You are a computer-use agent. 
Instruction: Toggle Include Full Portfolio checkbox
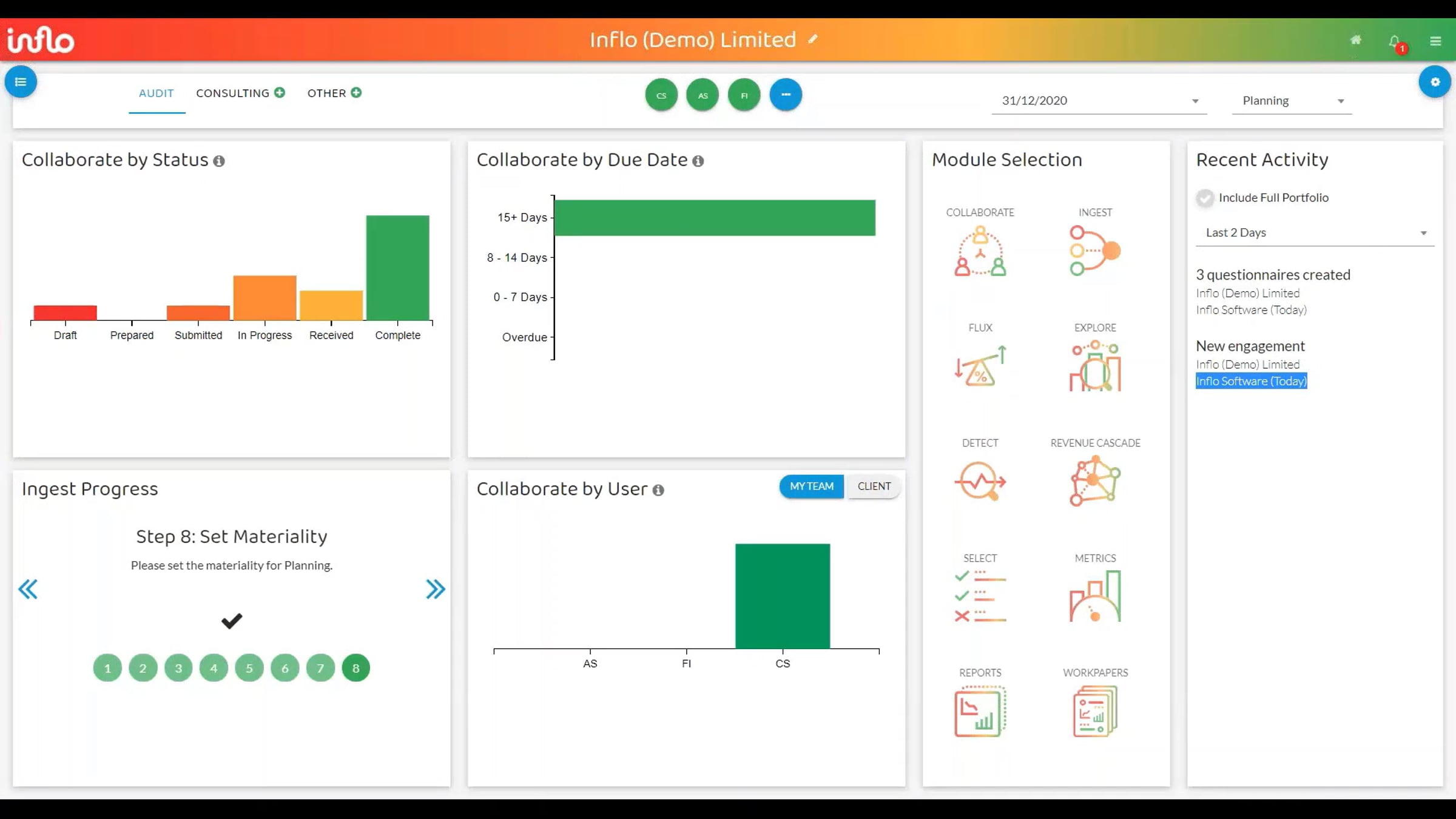point(1205,198)
